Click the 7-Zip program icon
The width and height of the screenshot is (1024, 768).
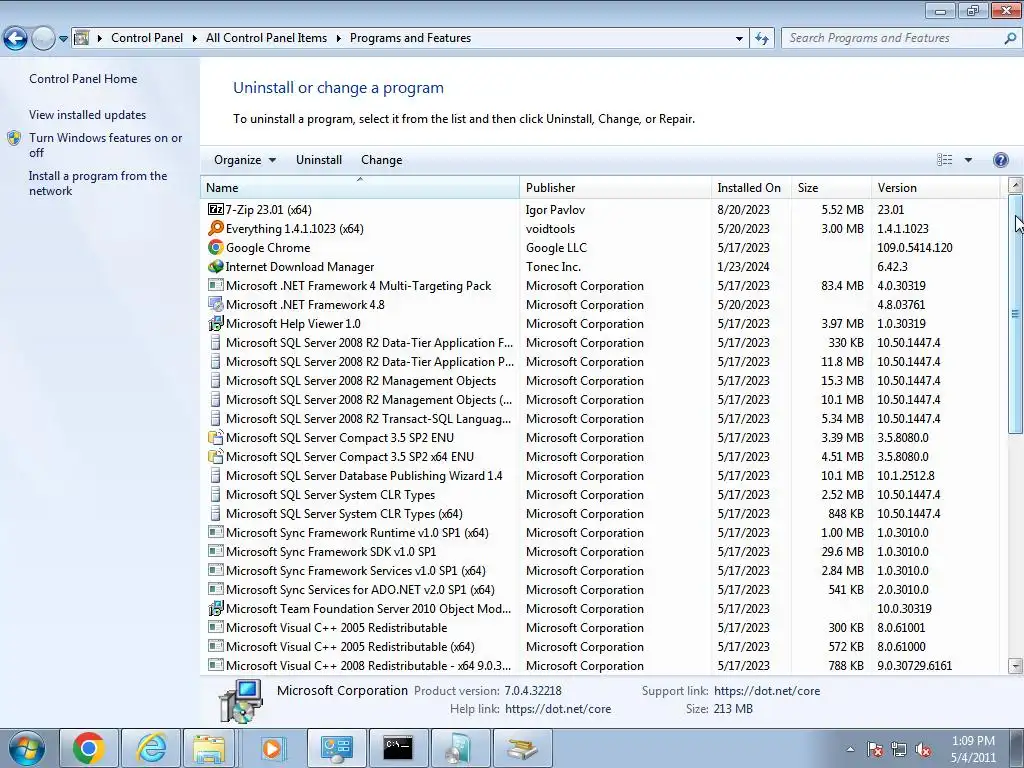coord(216,210)
